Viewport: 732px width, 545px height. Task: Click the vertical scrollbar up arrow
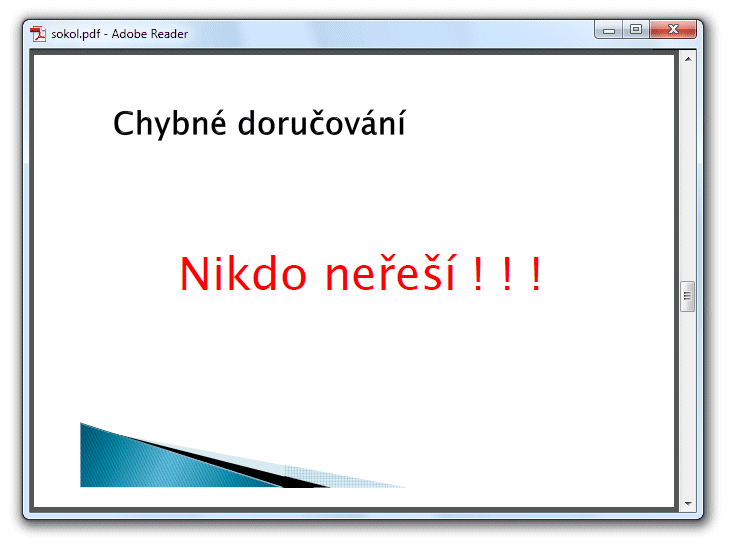pos(688,59)
